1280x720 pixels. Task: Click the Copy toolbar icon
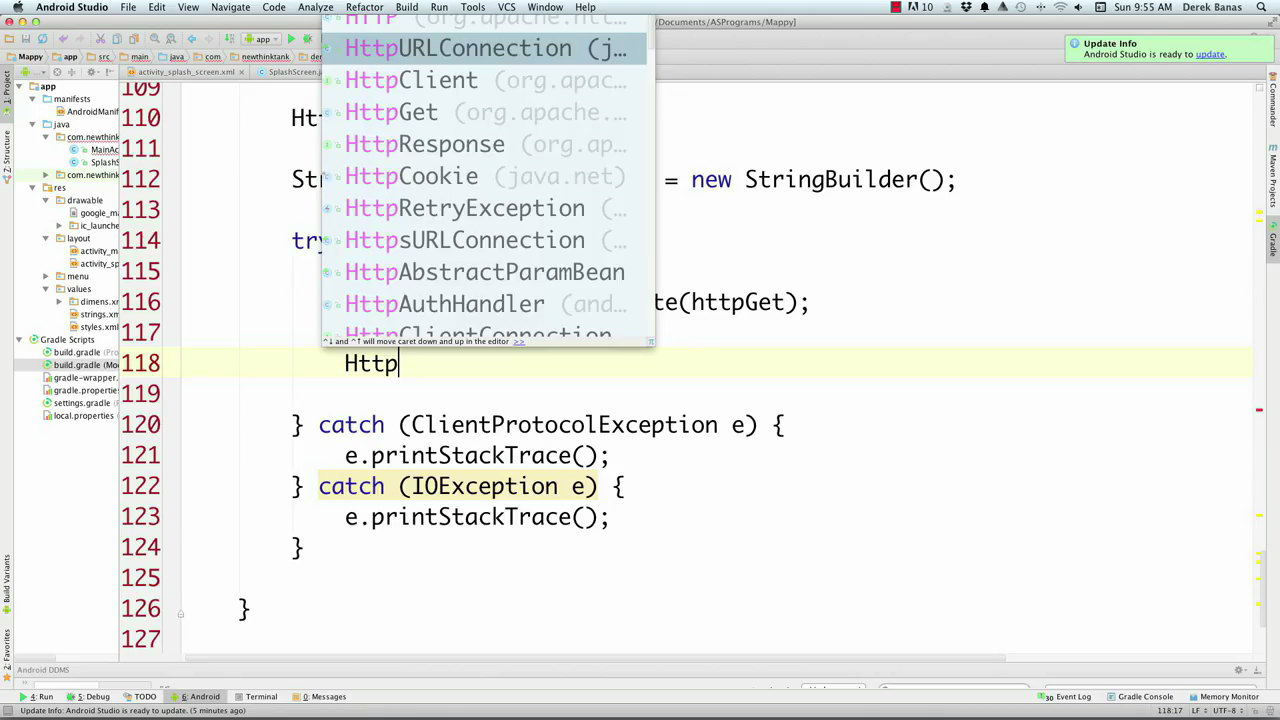117,39
